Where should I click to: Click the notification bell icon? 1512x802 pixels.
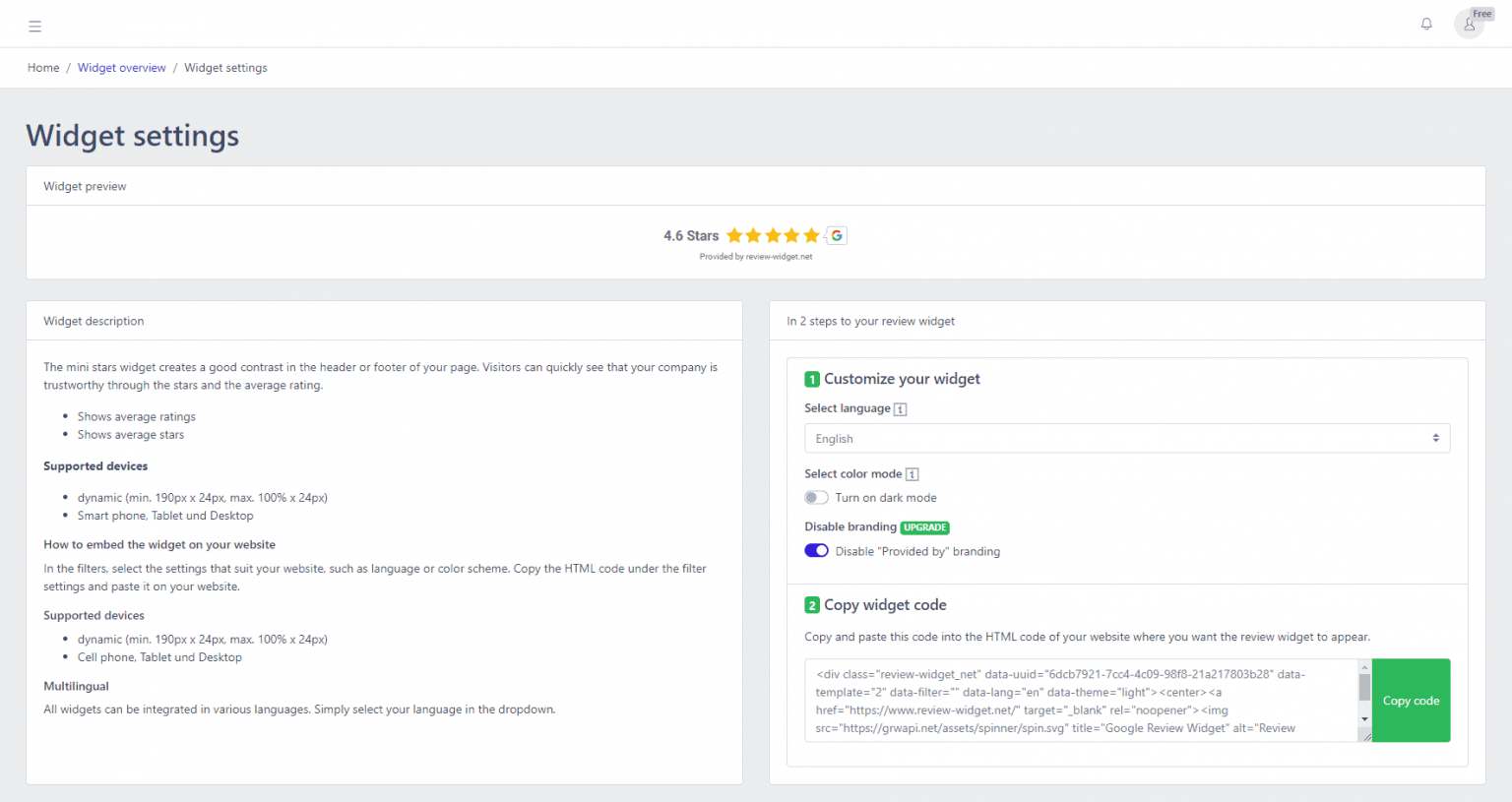tap(1425, 24)
